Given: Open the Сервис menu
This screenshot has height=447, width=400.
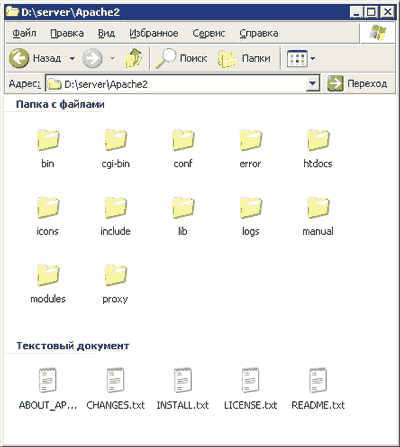Looking at the screenshot, I should [209, 33].
